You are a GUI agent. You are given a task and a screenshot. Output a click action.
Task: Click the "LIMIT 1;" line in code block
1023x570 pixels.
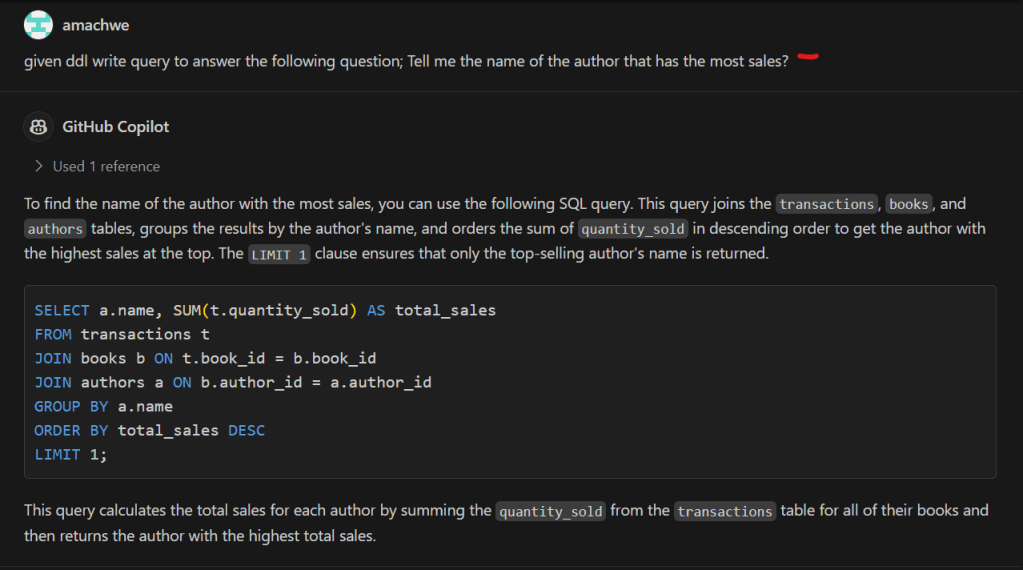tap(70, 454)
